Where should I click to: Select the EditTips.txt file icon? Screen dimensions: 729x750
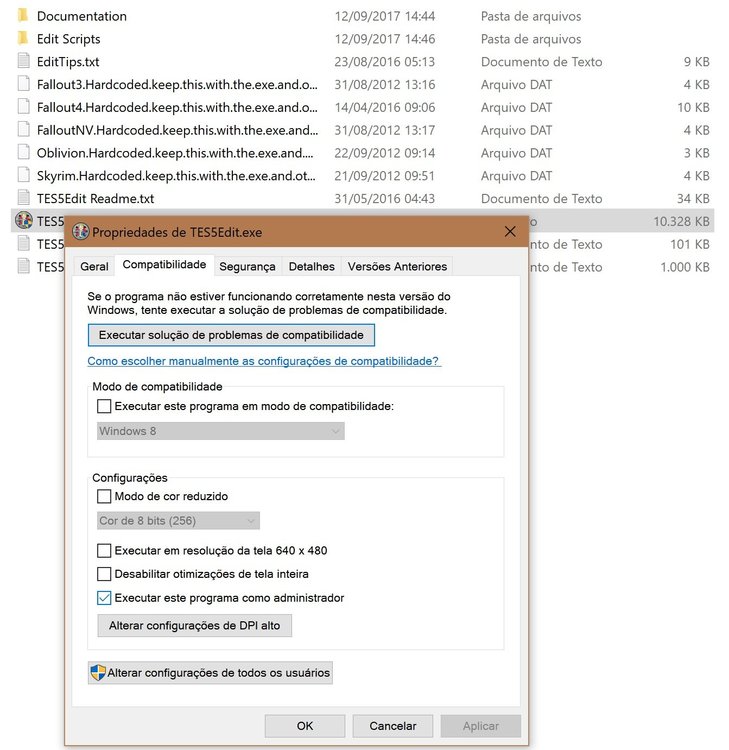23,61
